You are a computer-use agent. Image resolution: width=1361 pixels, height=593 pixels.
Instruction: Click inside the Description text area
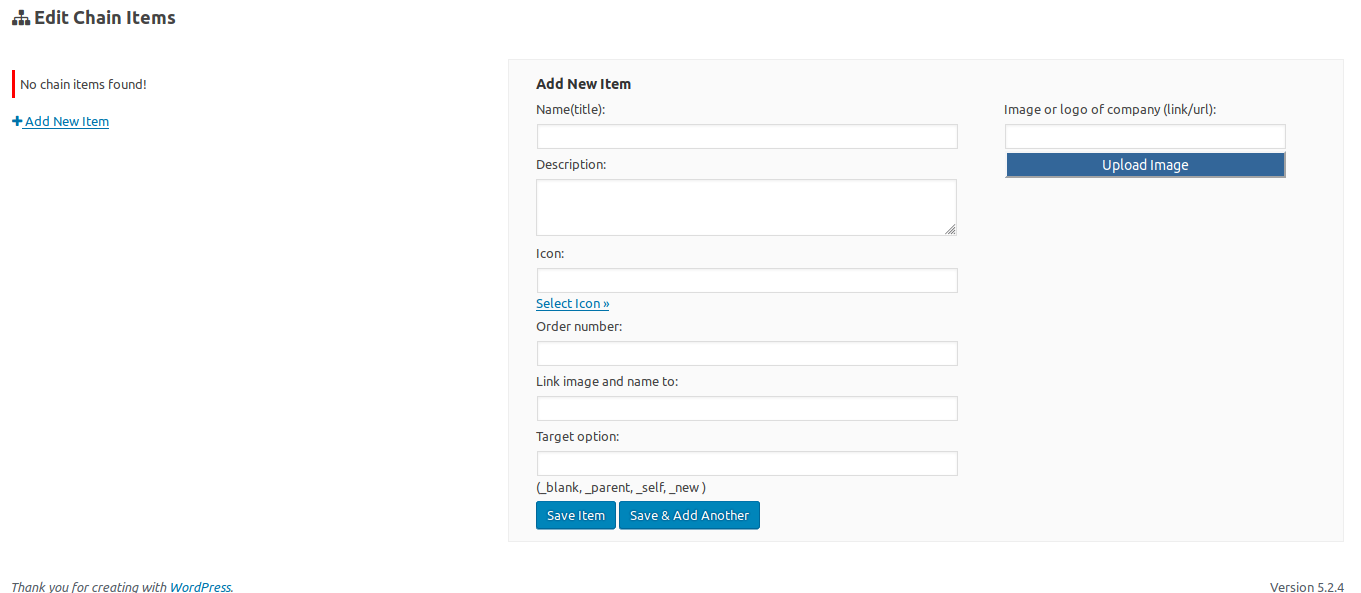click(x=746, y=207)
